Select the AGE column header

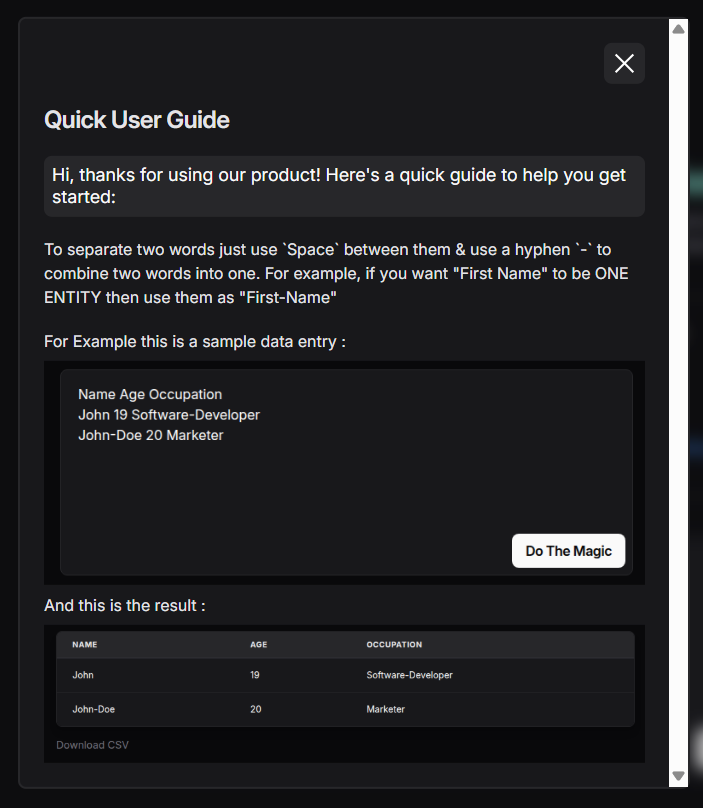coord(259,645)
